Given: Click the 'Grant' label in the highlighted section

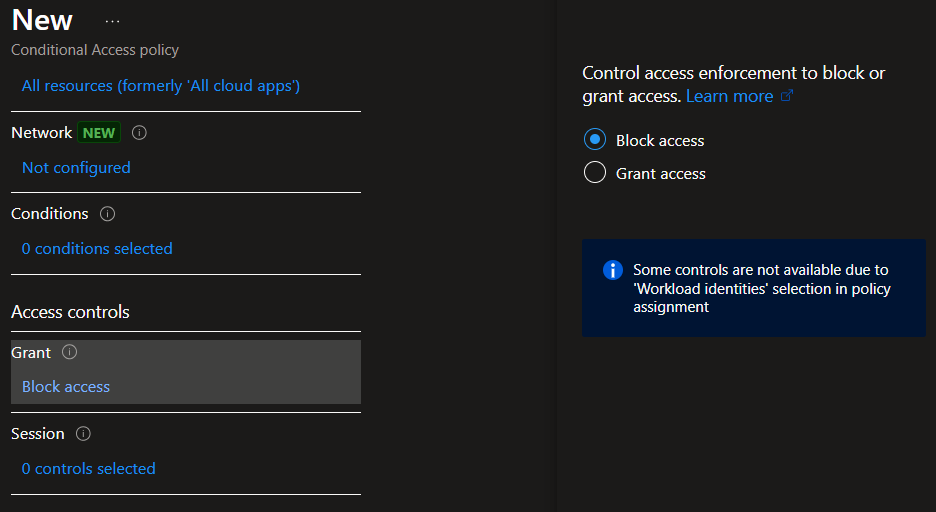Looking at the screenshot, I should [x=31, y=353].
